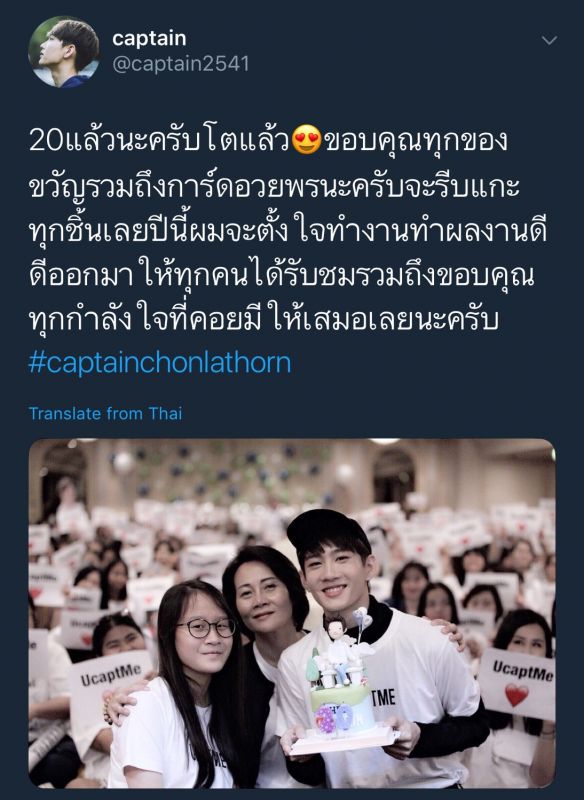Viewport: 584px width, 800px height.
Task: Tap the tweet's Thai text body
Action: [288, 230]
